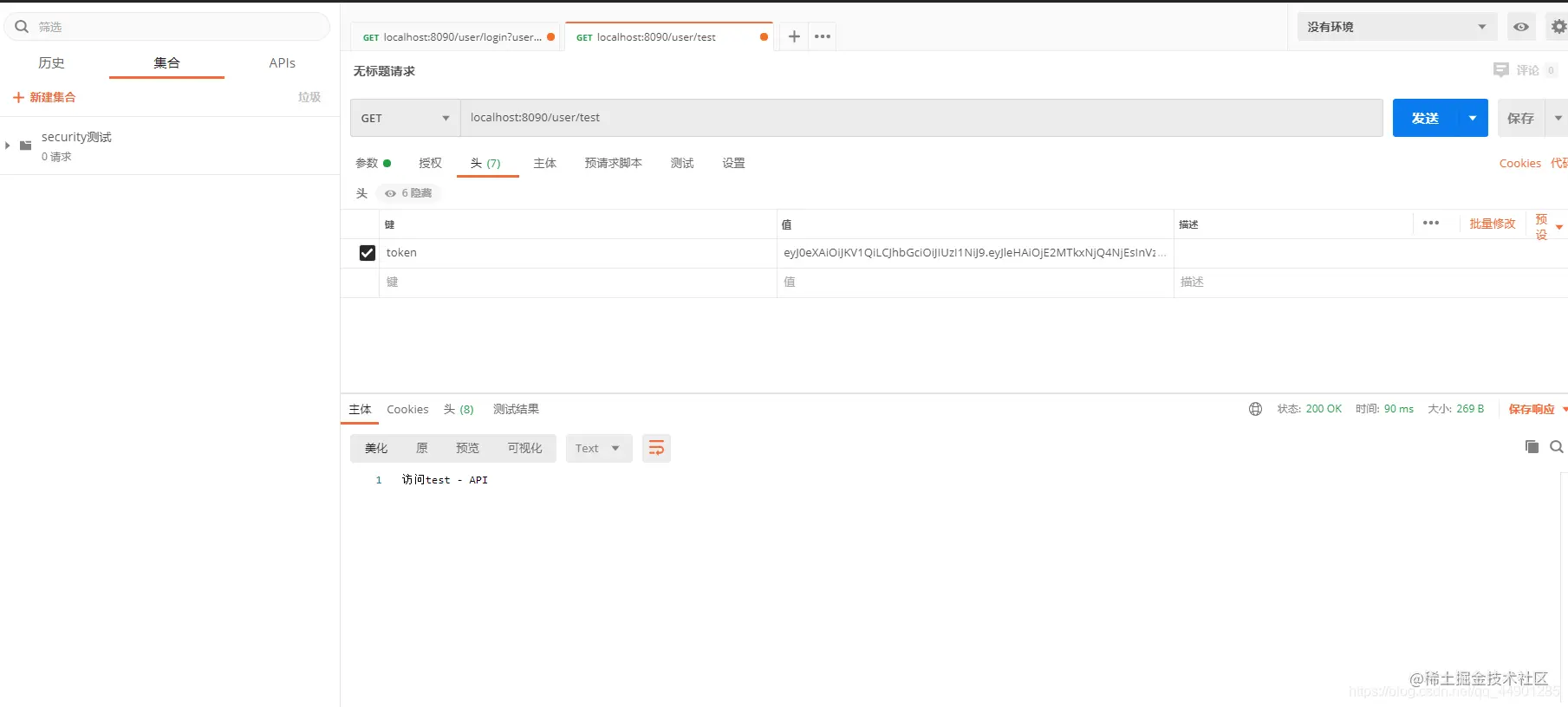
Task: Open the 参数 params tab
Action: [373, 163]
